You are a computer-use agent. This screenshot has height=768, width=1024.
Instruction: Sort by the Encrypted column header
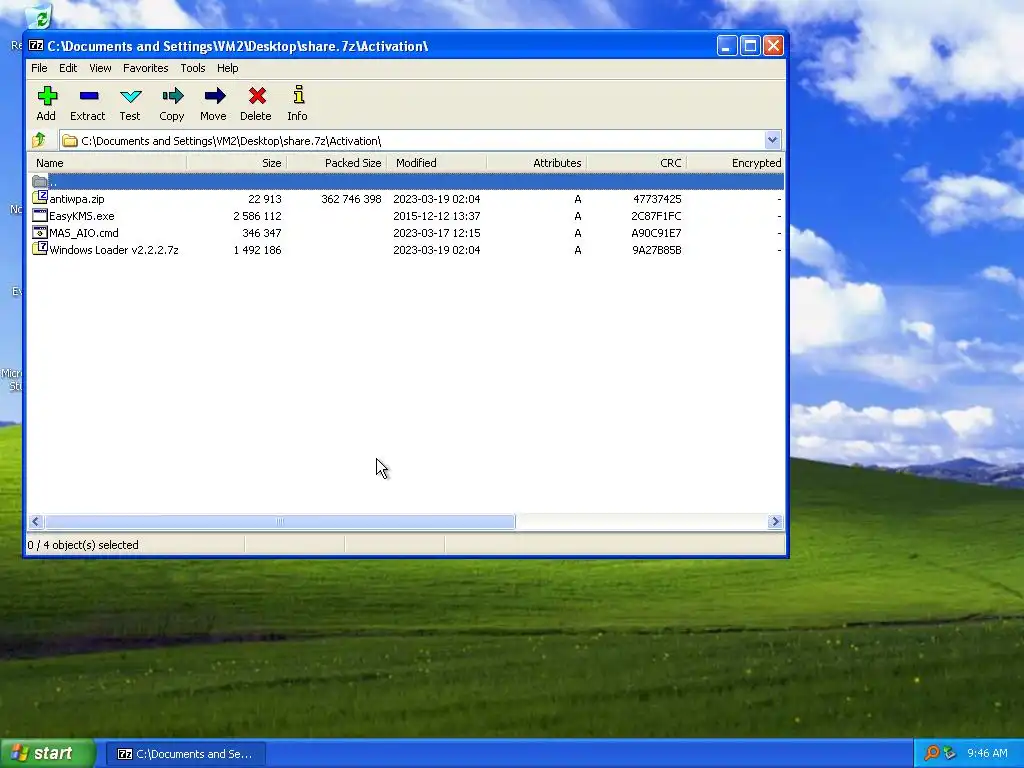pos(735,163)
